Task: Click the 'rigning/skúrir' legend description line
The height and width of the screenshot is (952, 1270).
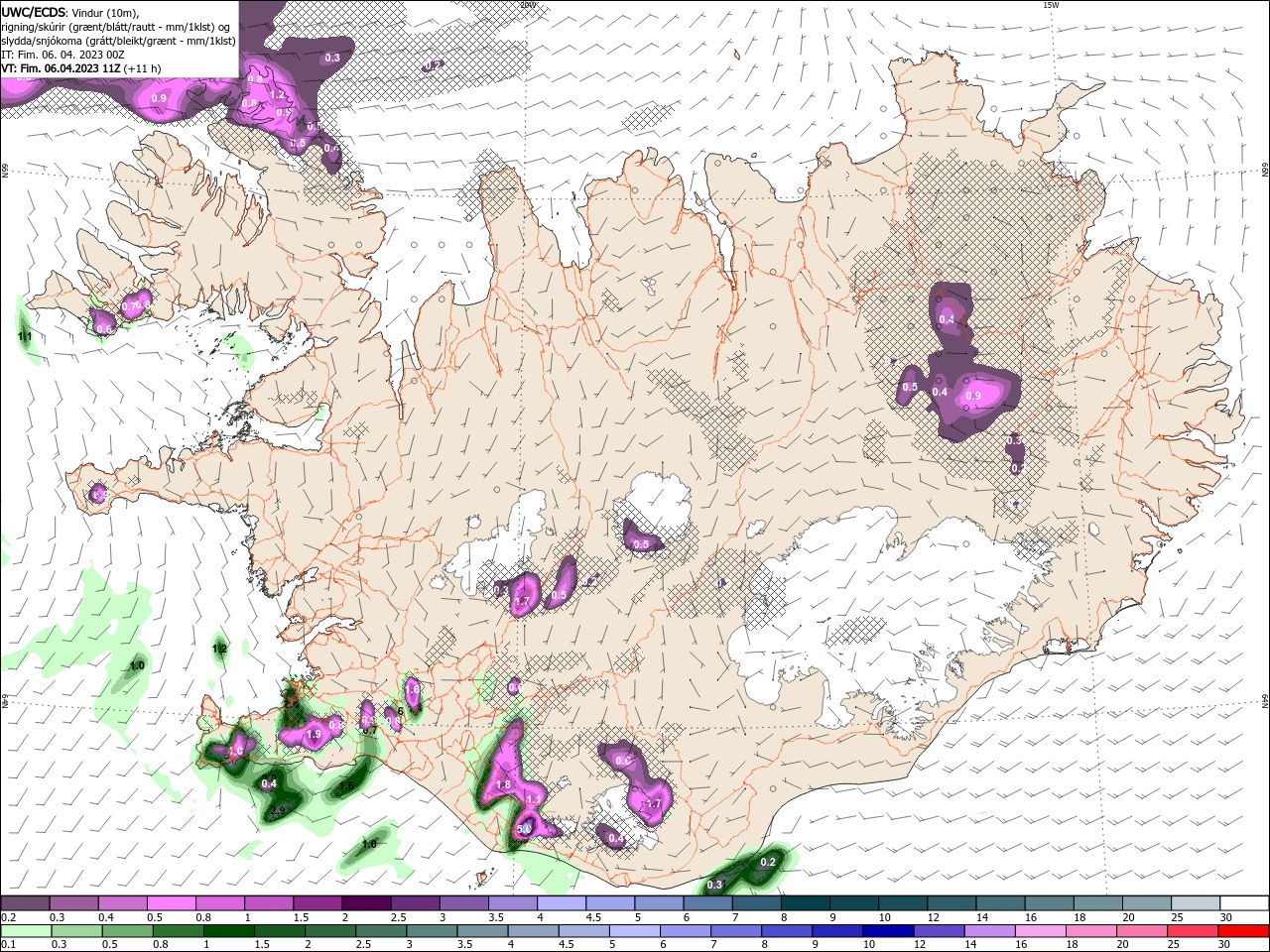Action: pyautogui.click(x=117, y=27)
